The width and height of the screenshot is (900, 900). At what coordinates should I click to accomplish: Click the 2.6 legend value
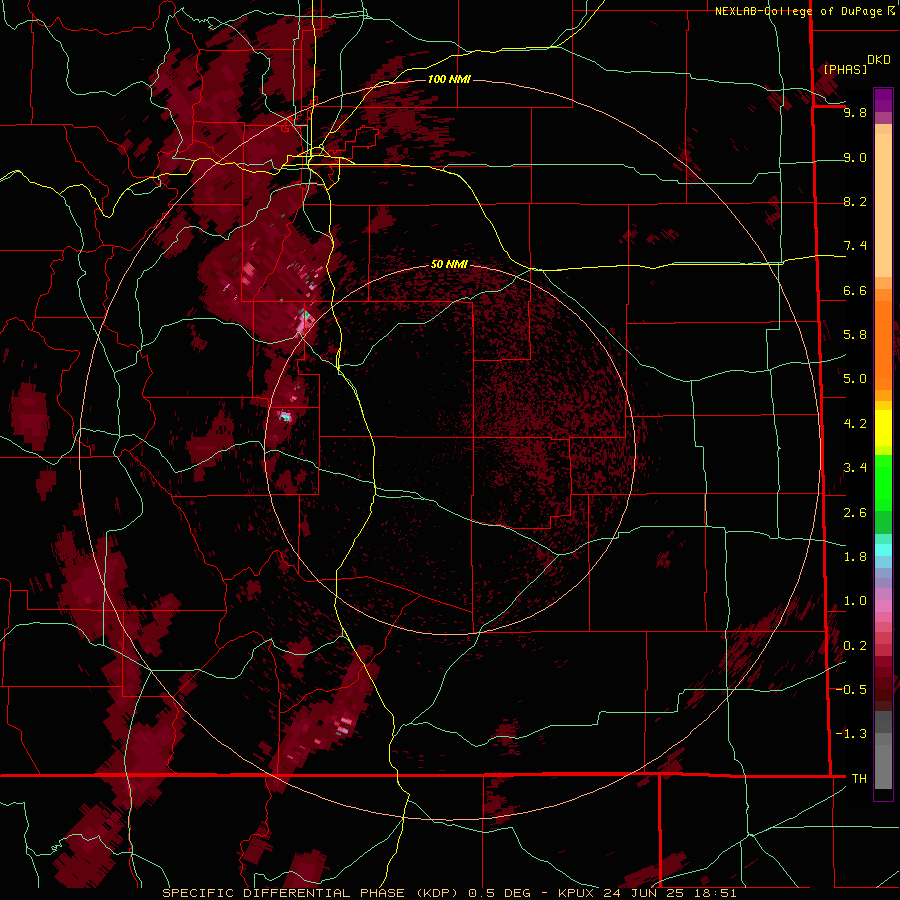pos(855,513)
